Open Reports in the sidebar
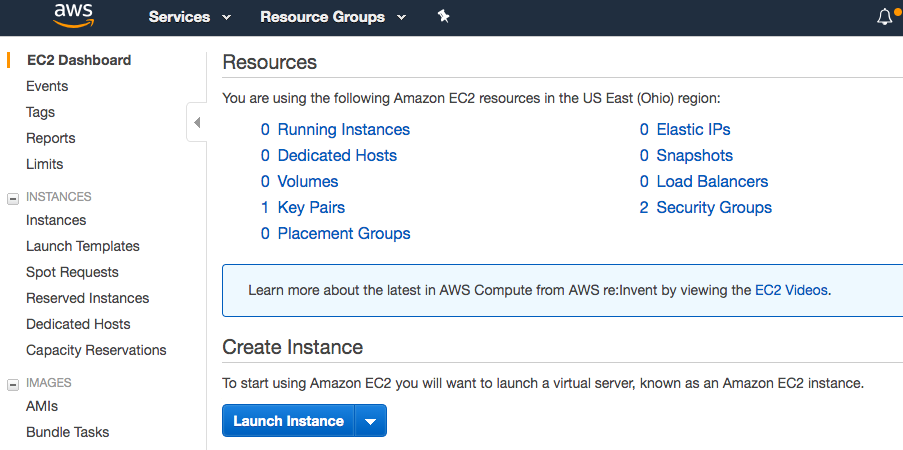Screen dimensions: 903x450 [51, 138]
